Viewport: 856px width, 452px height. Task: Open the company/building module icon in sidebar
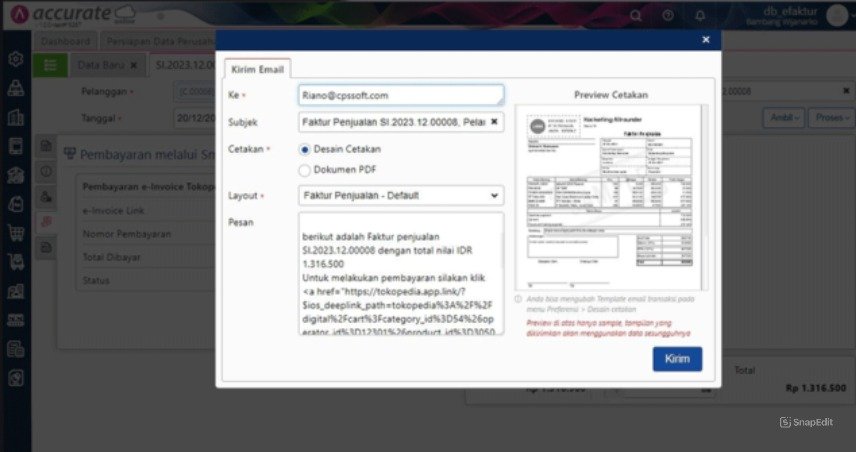pos(16,116)
